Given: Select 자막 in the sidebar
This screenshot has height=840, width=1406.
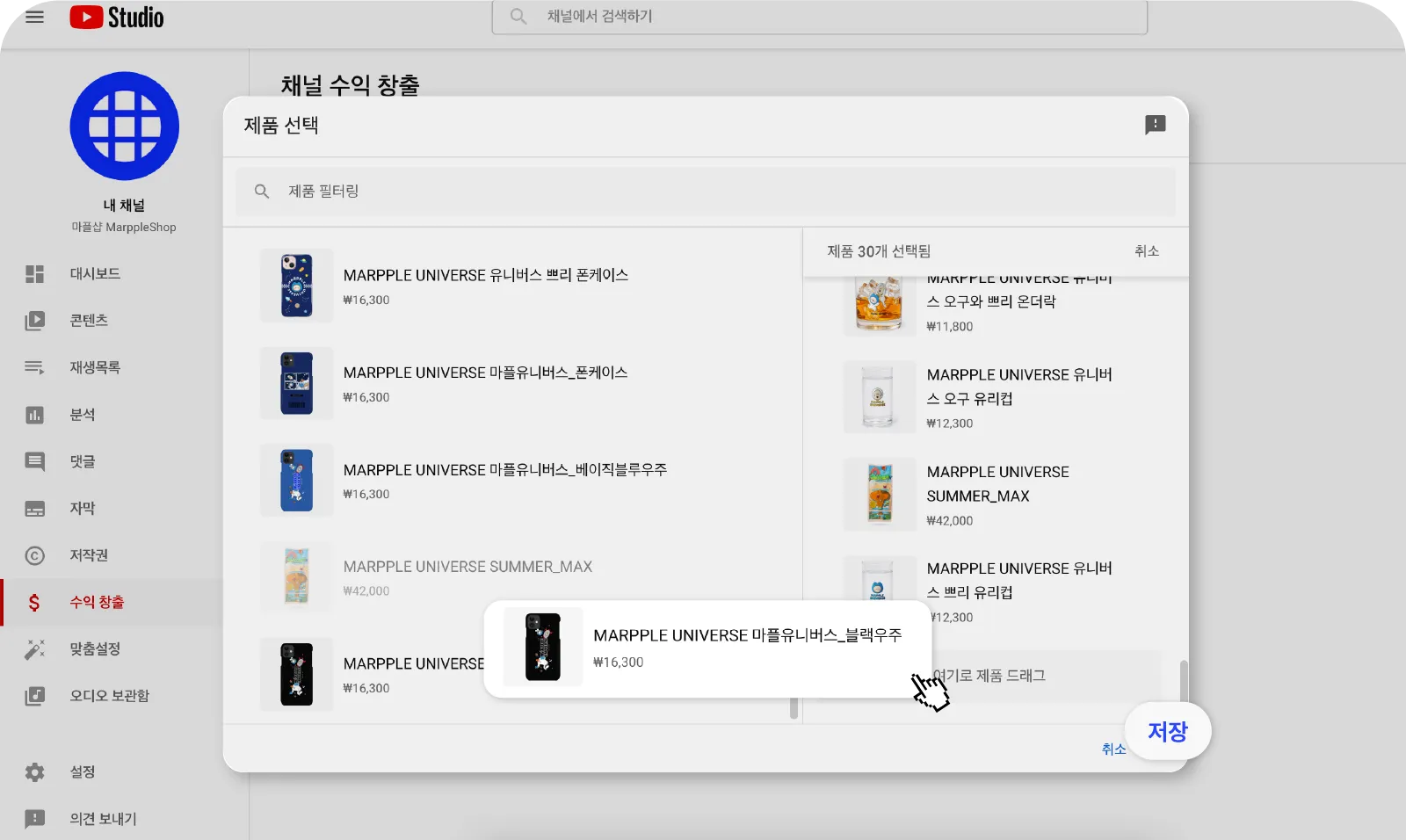Looking at the screenshot, I should tap(83, 509).
